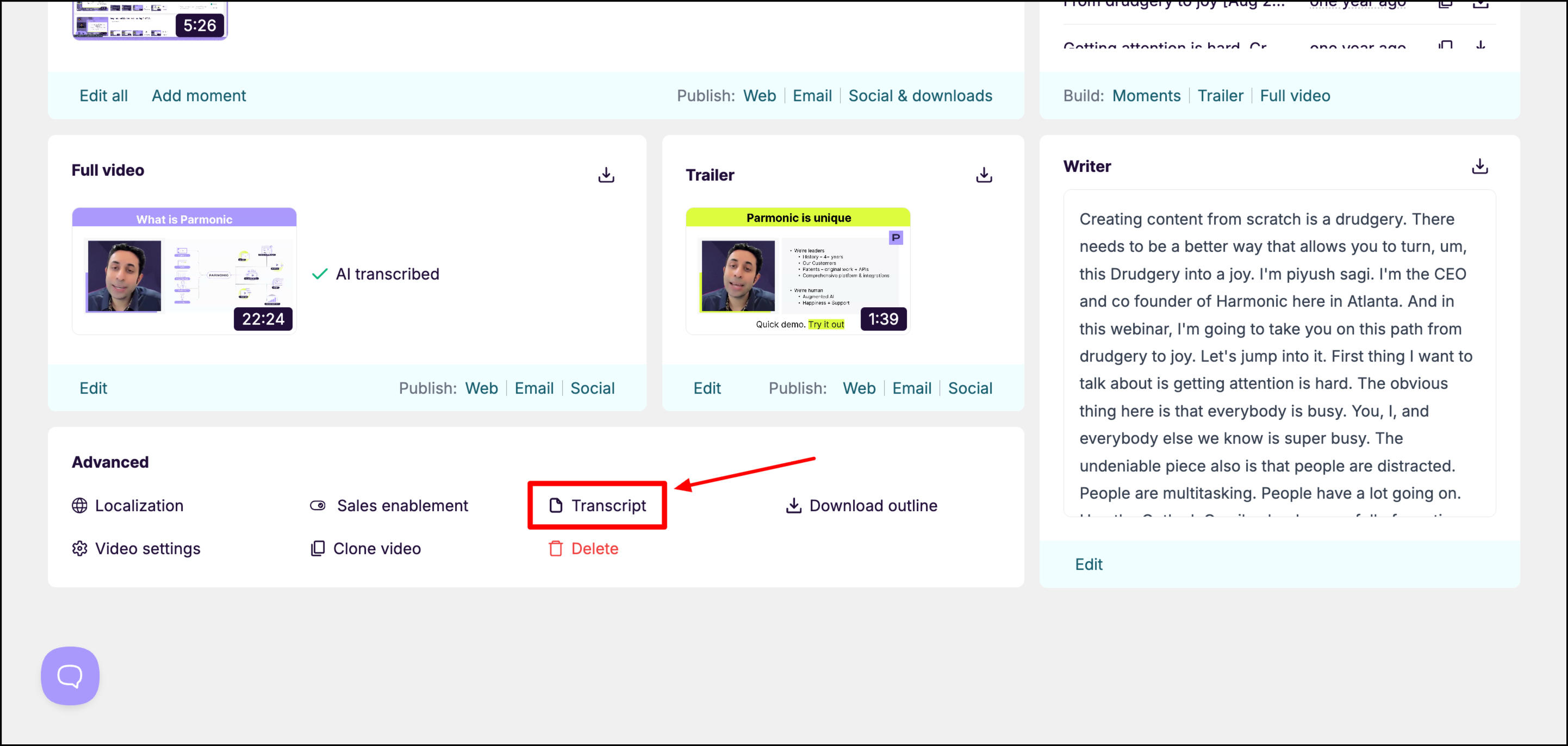Image resolution: width=1568 pixels, height=746 pixels.
Task: Open the Transcript option
Action: coord(597,506)
